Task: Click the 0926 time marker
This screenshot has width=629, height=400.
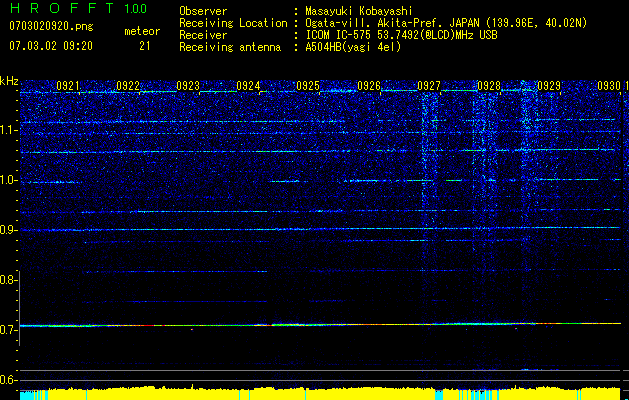Action: [x=369, y=85]
